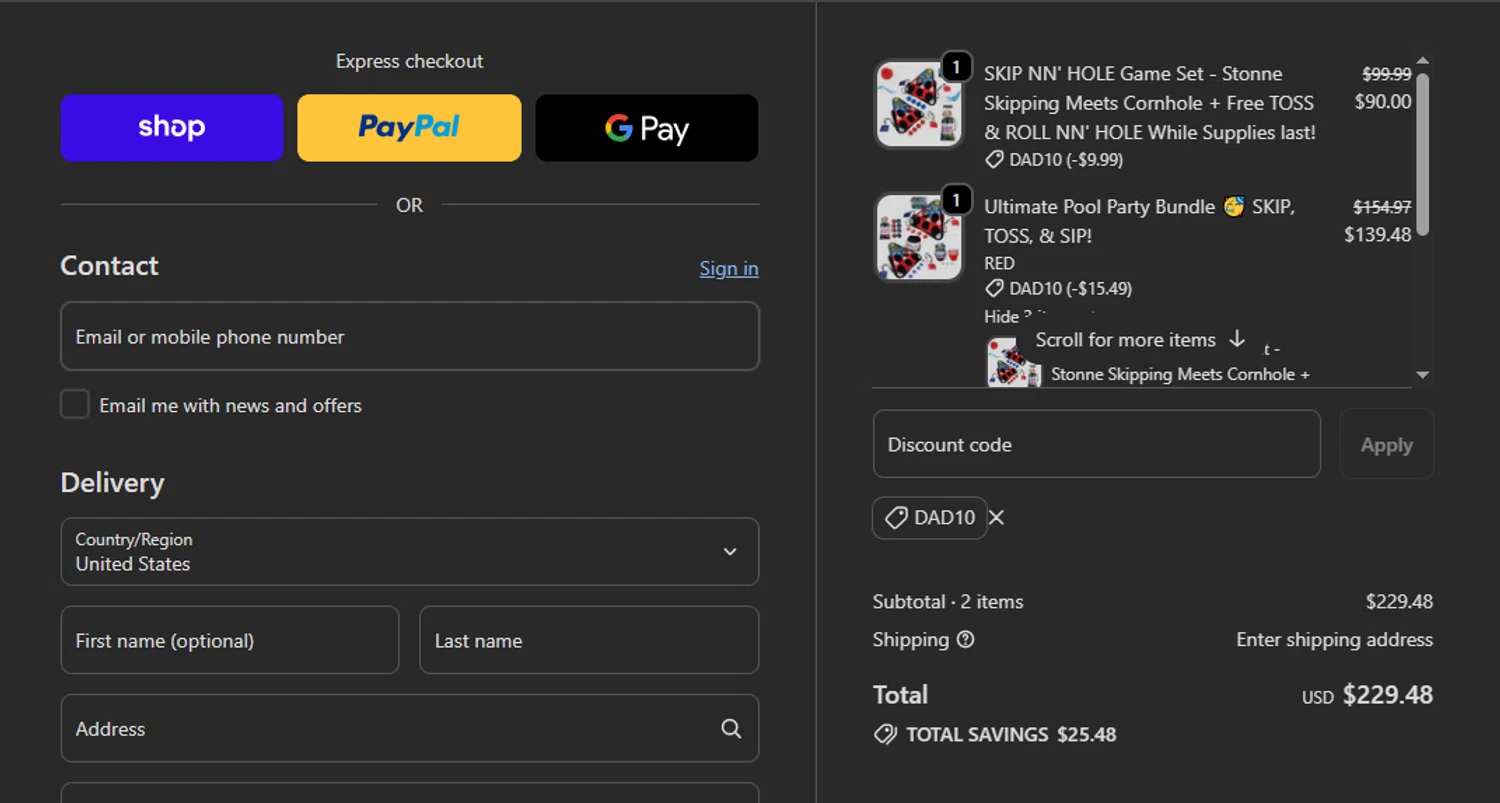Image resolution: width=1500 pixels, height=803 pixels.
Task: Click the DAD10 (-$9.99) discount tag icon
Action: tap(994, 159)
